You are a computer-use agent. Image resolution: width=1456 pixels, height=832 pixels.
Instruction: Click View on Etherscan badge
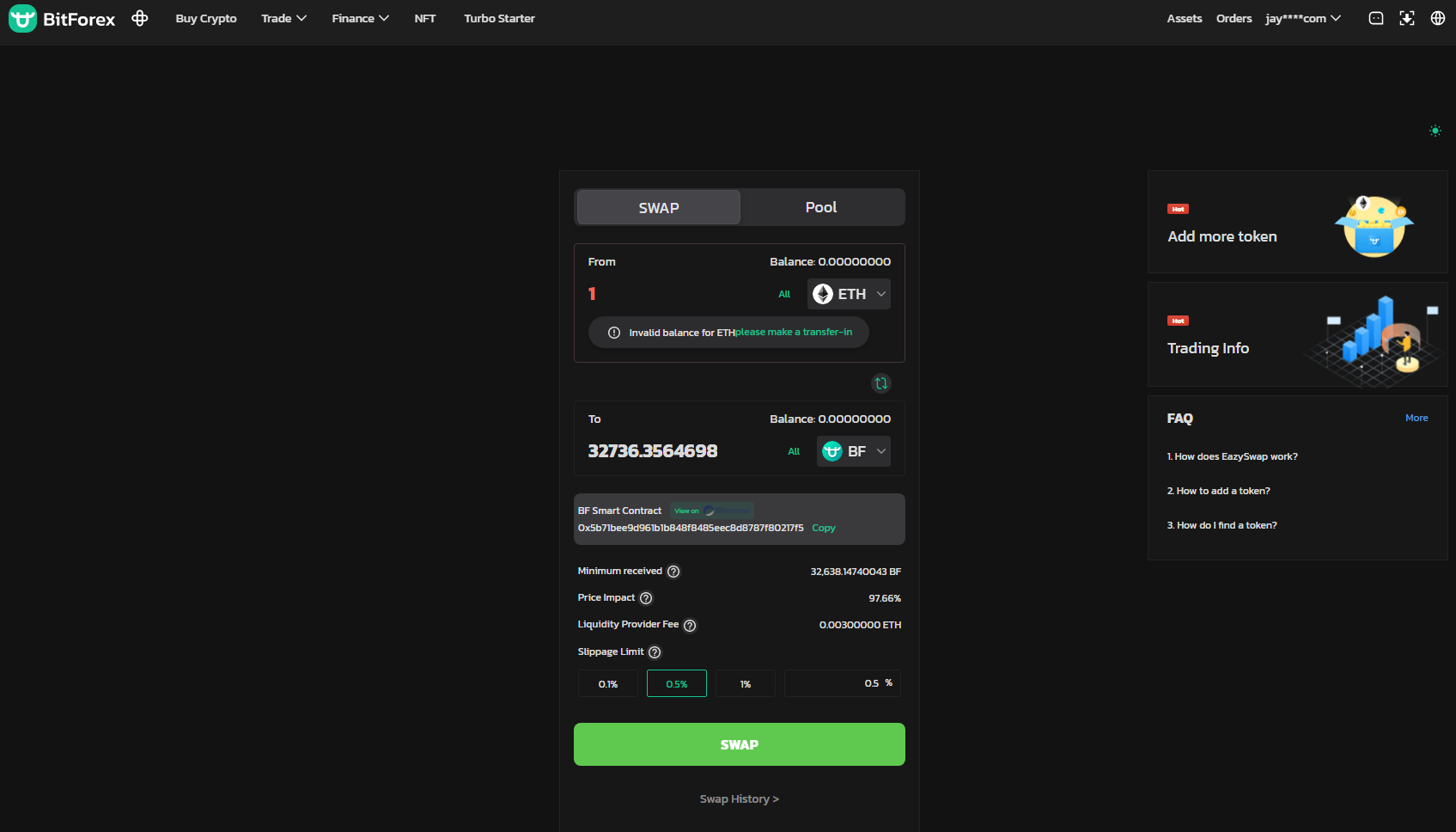click(712, 511)
